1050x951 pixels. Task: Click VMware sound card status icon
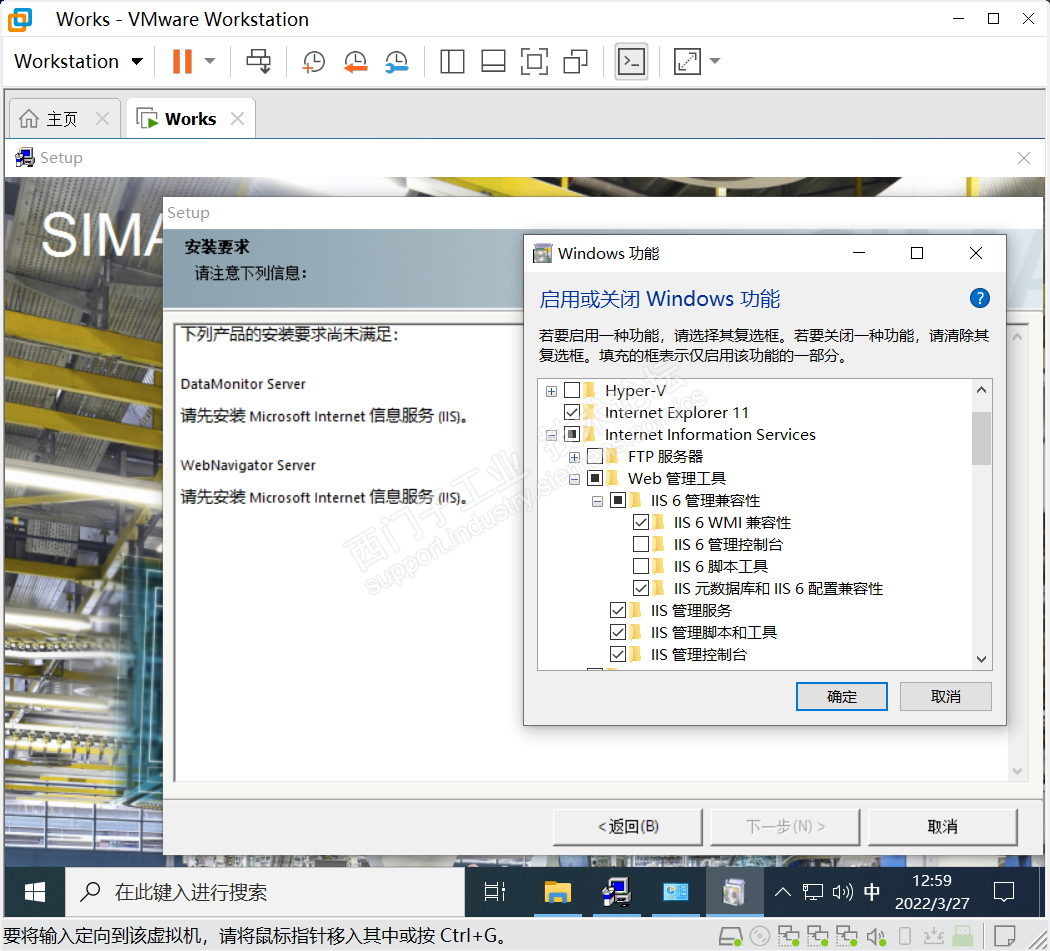[x=876, y=936]
